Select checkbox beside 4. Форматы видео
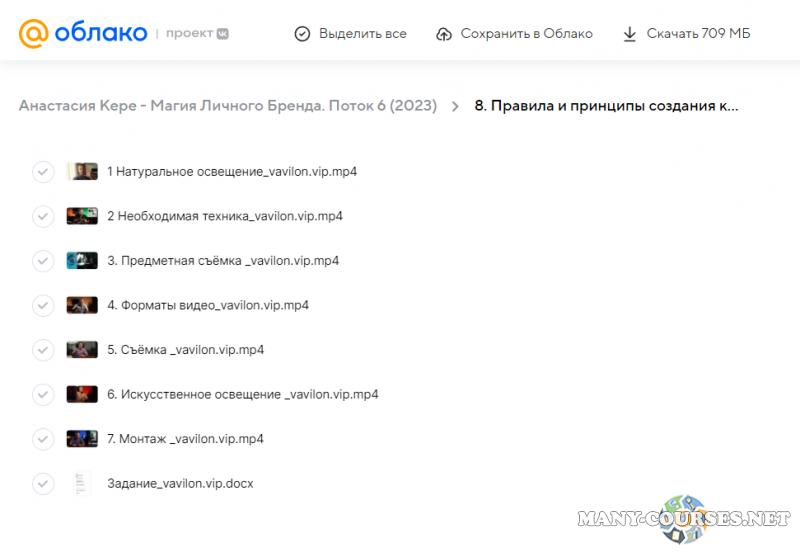The height and width of the screenshot is (552, 800). (42, 305)
